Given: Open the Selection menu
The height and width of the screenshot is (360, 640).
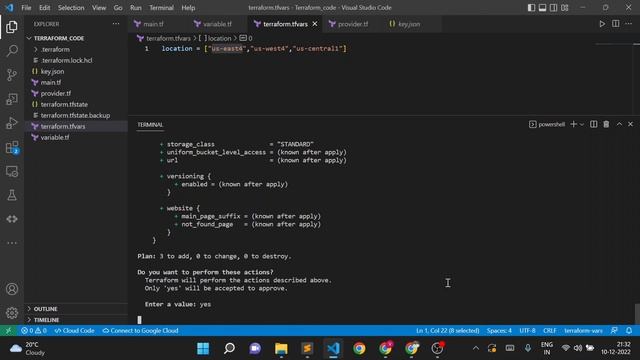Looking at the screenshot, I should click(x=71, y=8).
